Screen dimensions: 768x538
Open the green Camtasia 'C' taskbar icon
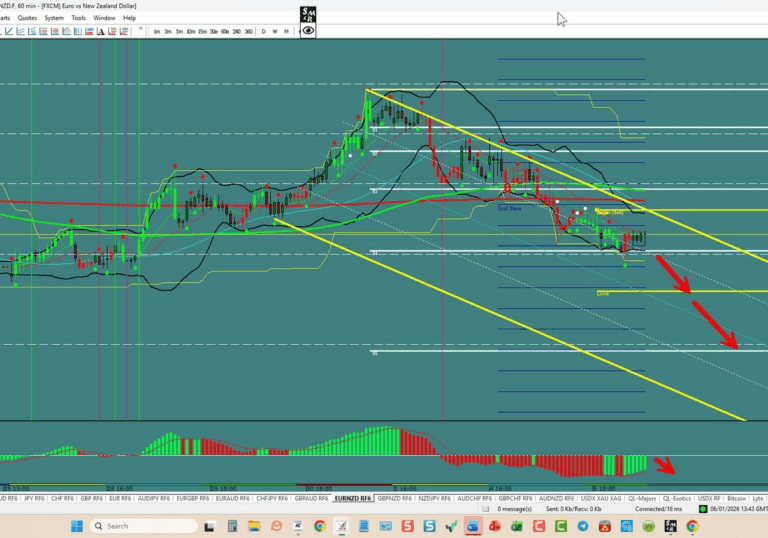[561, 526]
